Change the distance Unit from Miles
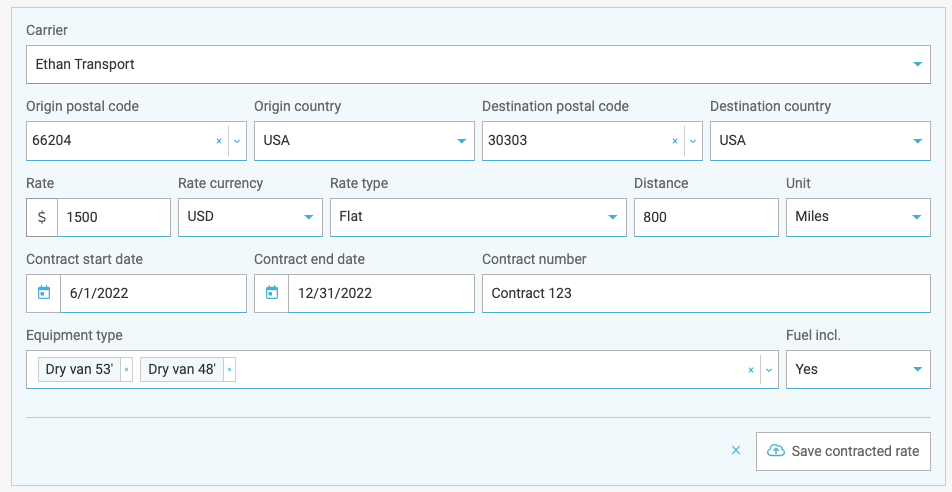 coord(858,217)
